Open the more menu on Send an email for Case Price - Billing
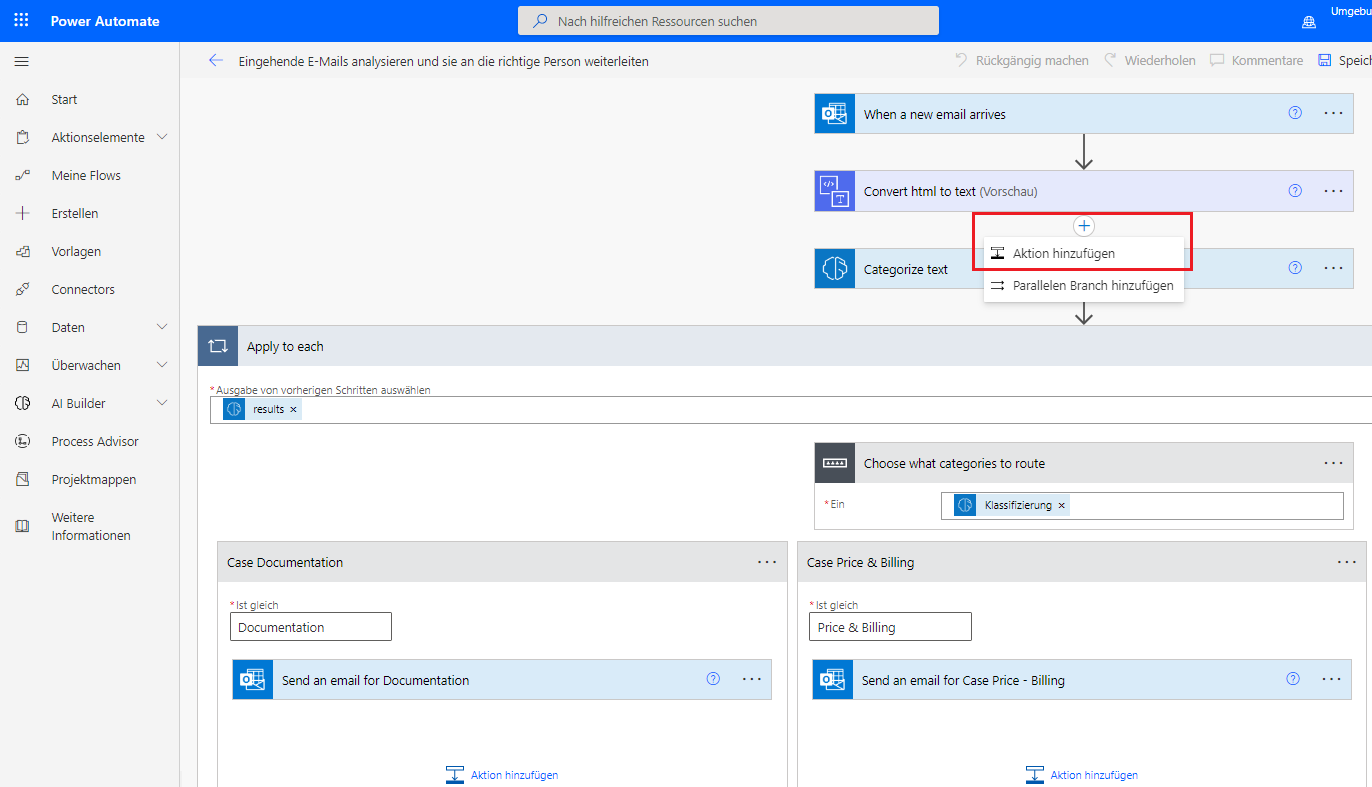Screen dimensions: 1372x787 point(1331,678)
